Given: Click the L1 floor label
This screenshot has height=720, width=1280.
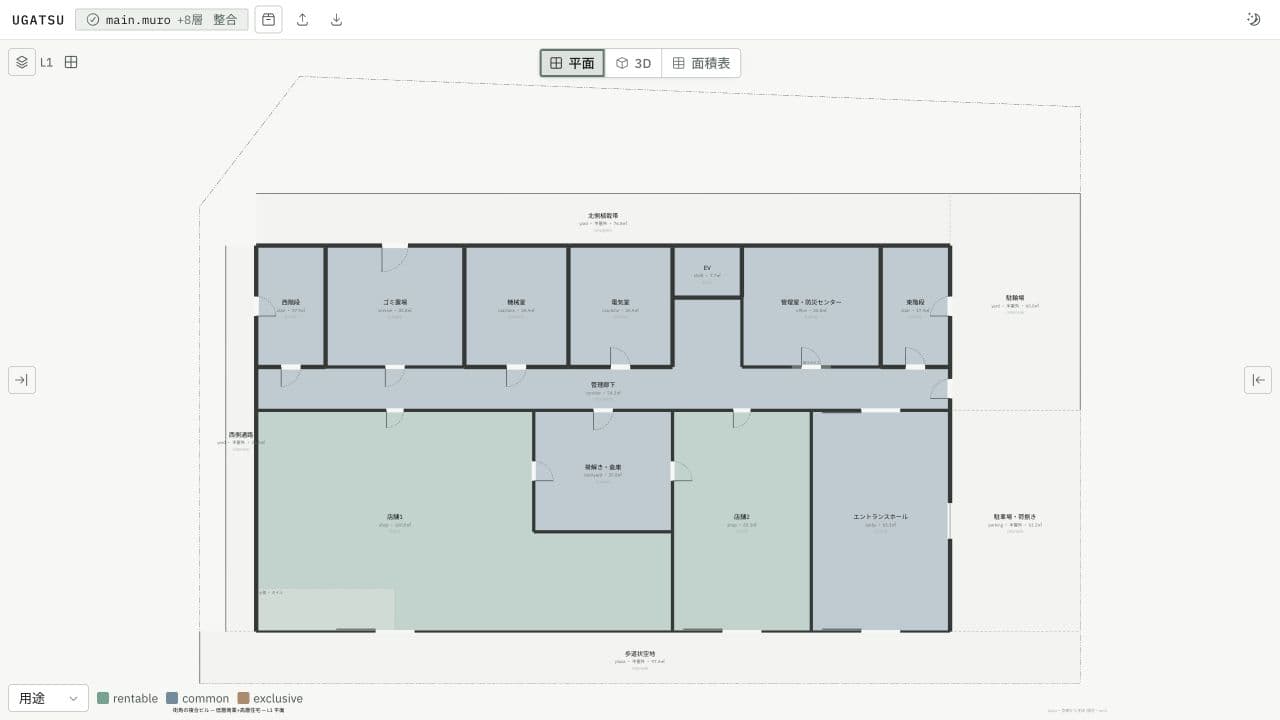Looking at the screenshot, I should tap(46, 62).
